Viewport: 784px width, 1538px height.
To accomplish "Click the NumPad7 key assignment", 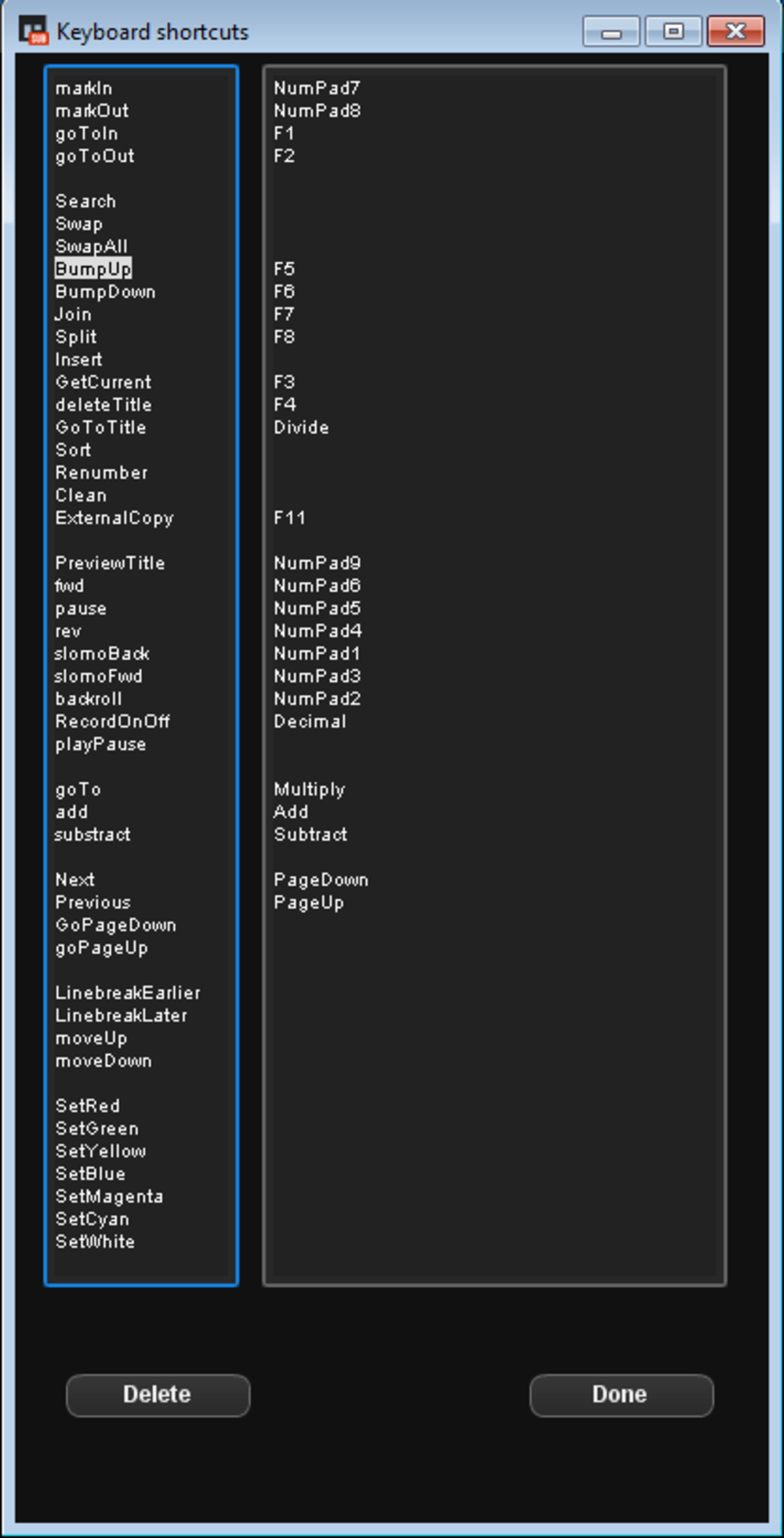I will (317, 88).
